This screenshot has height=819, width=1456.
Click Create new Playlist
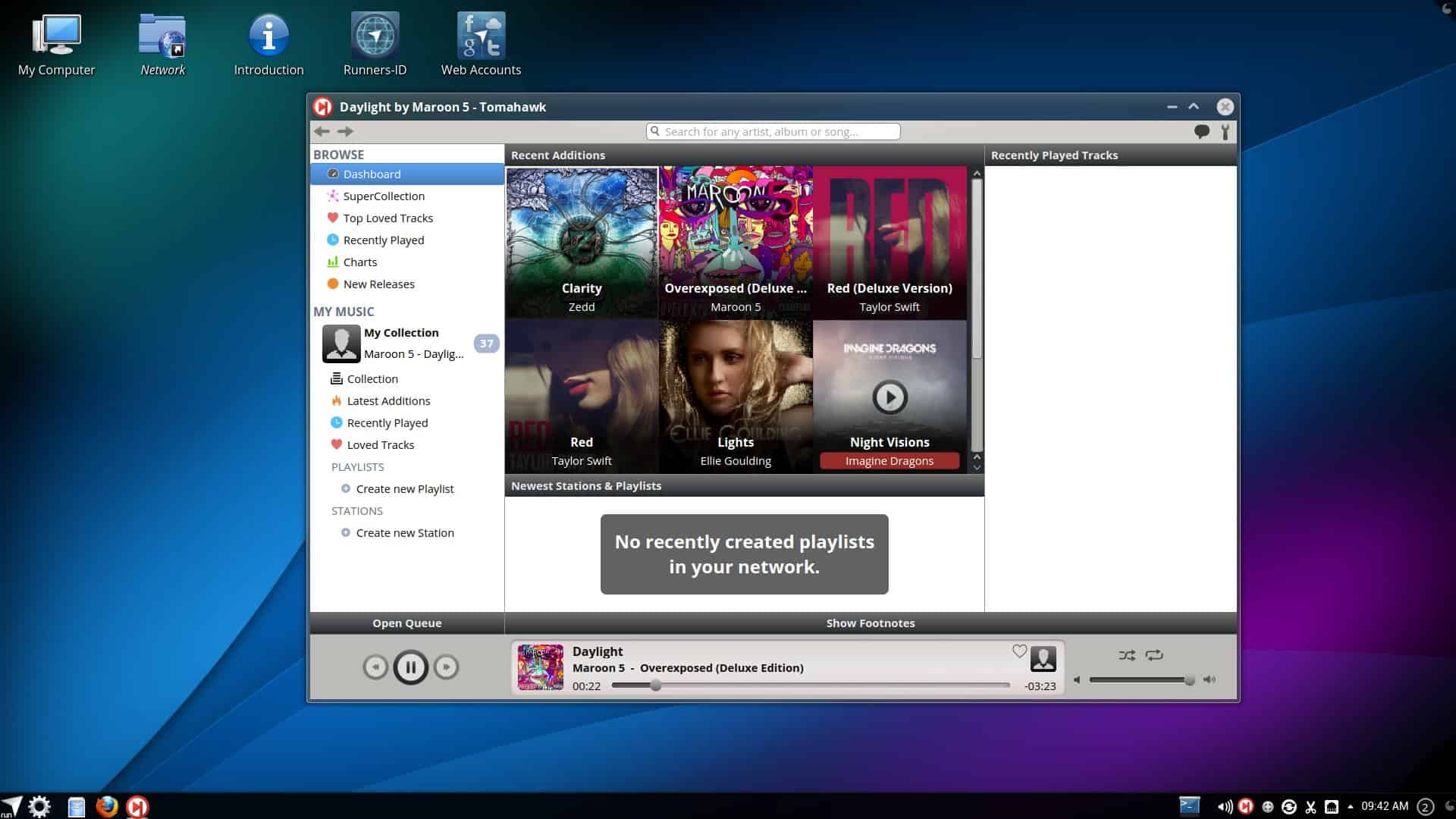click(405, 489)
